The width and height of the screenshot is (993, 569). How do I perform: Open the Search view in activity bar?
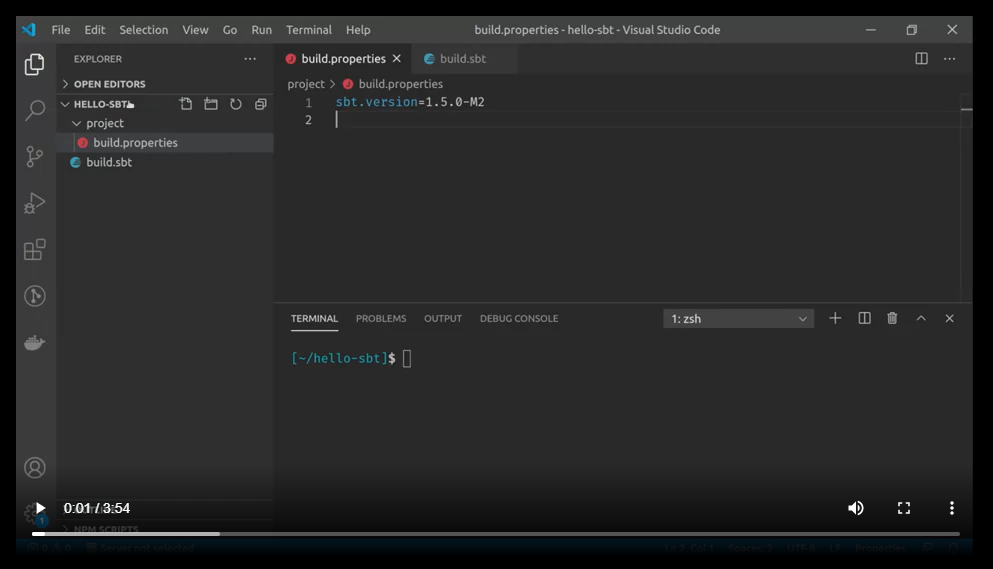click(35, 110)
